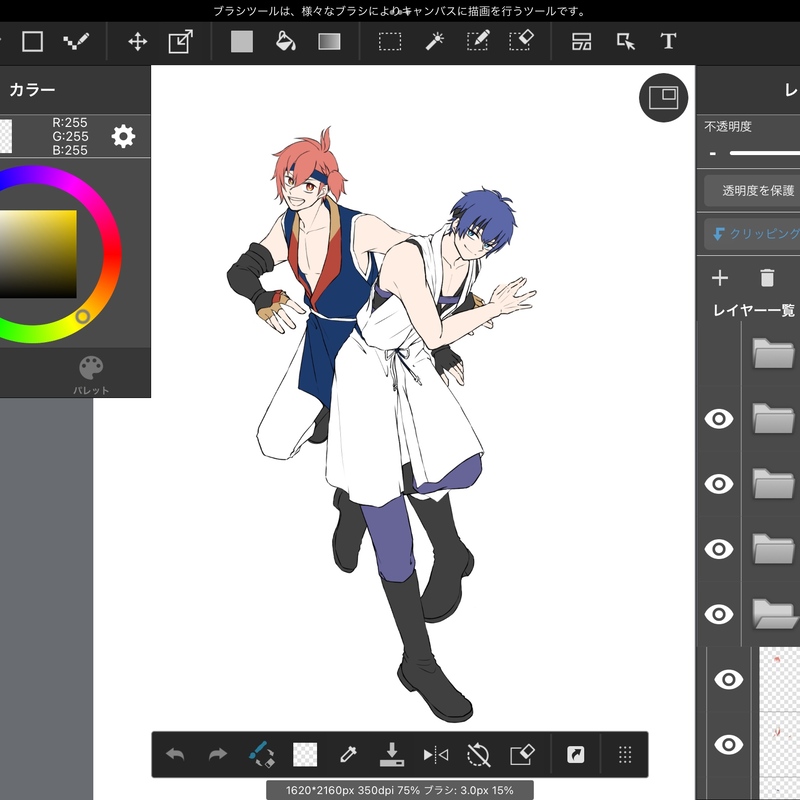Switch to the パレット palette tab
Screen dimensions: 800x800
91,376
